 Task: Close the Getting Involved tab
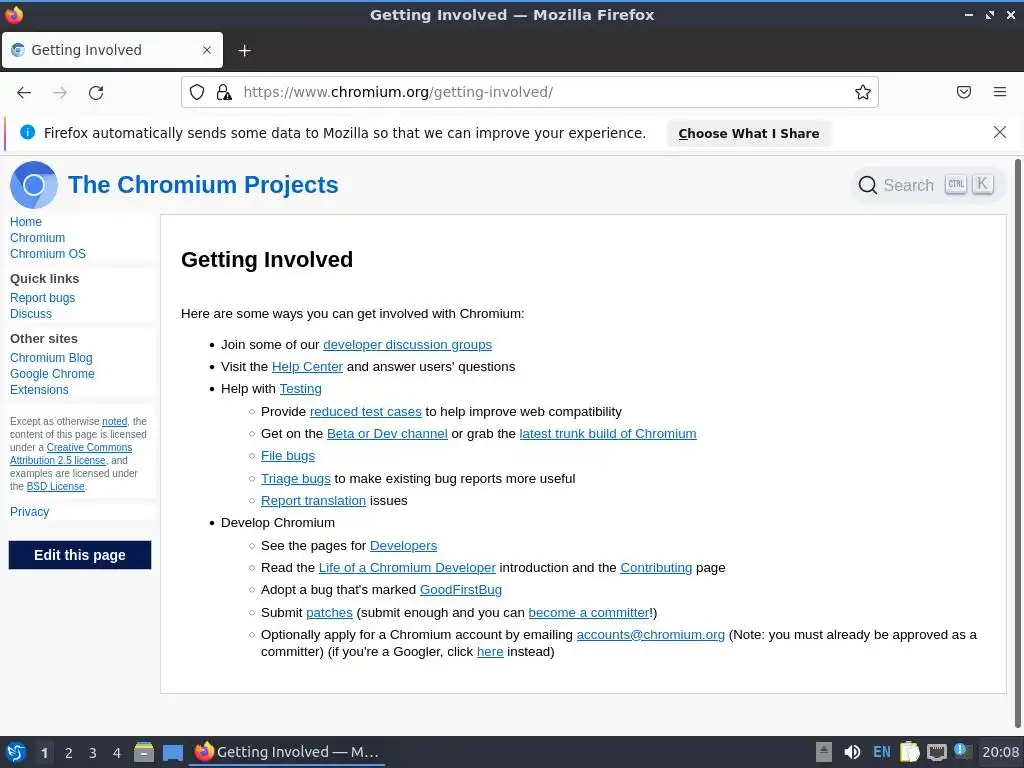[207, 50]
